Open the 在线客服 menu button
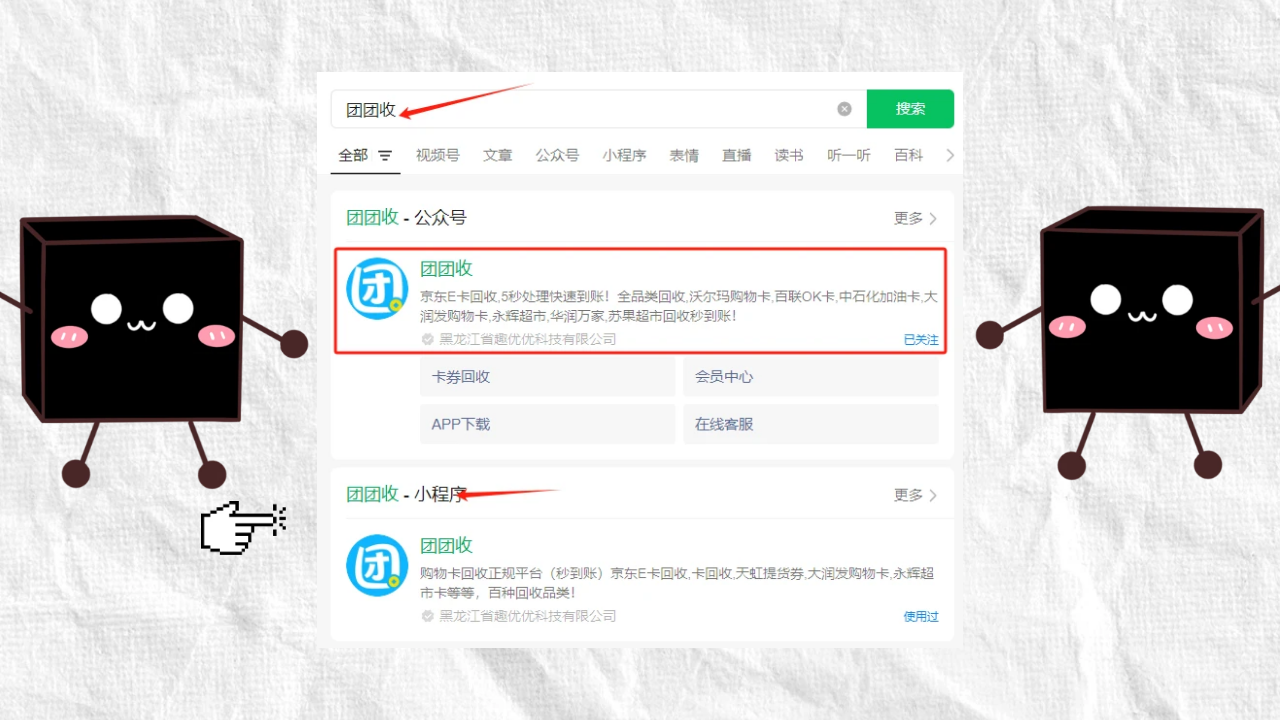 point(811,424)
